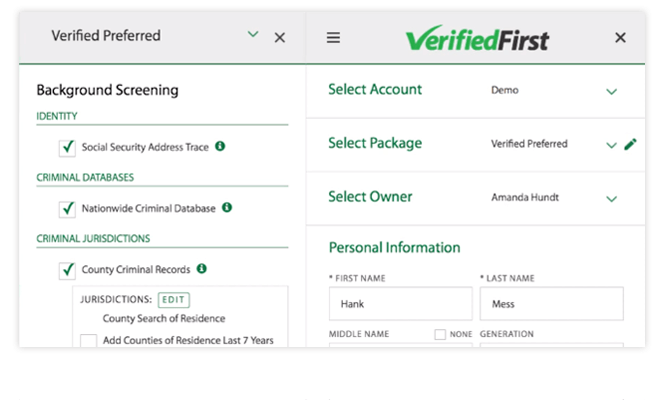The image size is (670, 400).
Task: Close the Verified Preferred panel
Action: coord(280,38)
